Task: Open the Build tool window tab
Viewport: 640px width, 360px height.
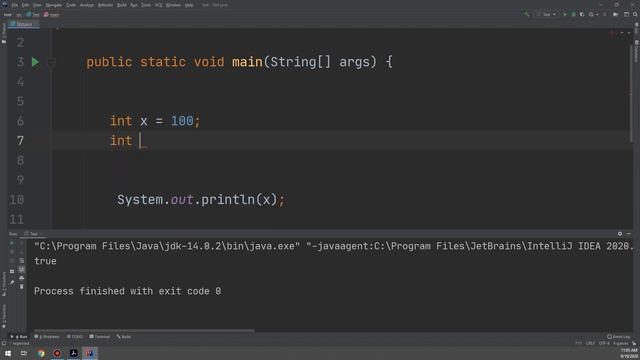Action: tap(124, 337)
